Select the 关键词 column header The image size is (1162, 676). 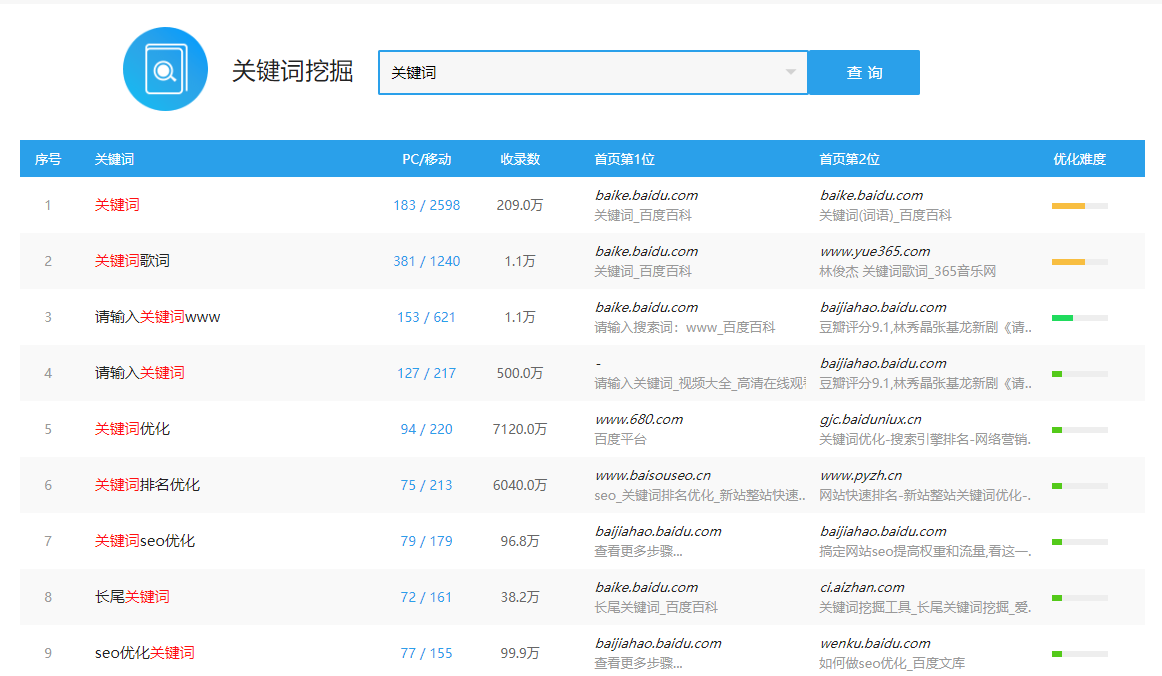(x=114, y=159)
